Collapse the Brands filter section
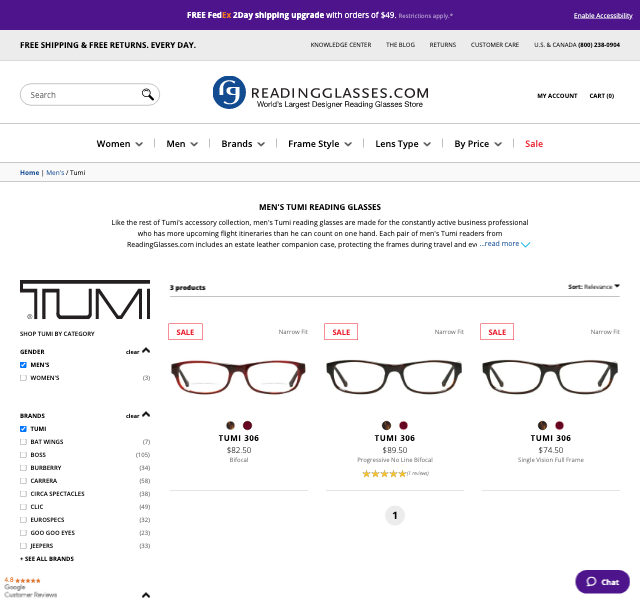Screen dimensions: 640x600 pos(146,415)
